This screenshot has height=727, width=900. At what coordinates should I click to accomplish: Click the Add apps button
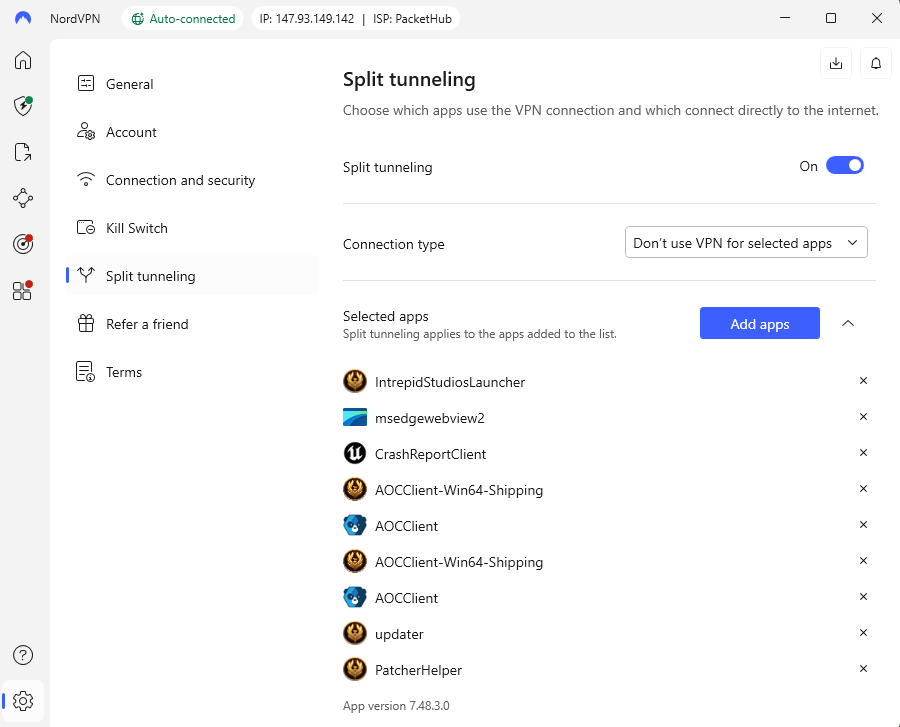(760, 323)
